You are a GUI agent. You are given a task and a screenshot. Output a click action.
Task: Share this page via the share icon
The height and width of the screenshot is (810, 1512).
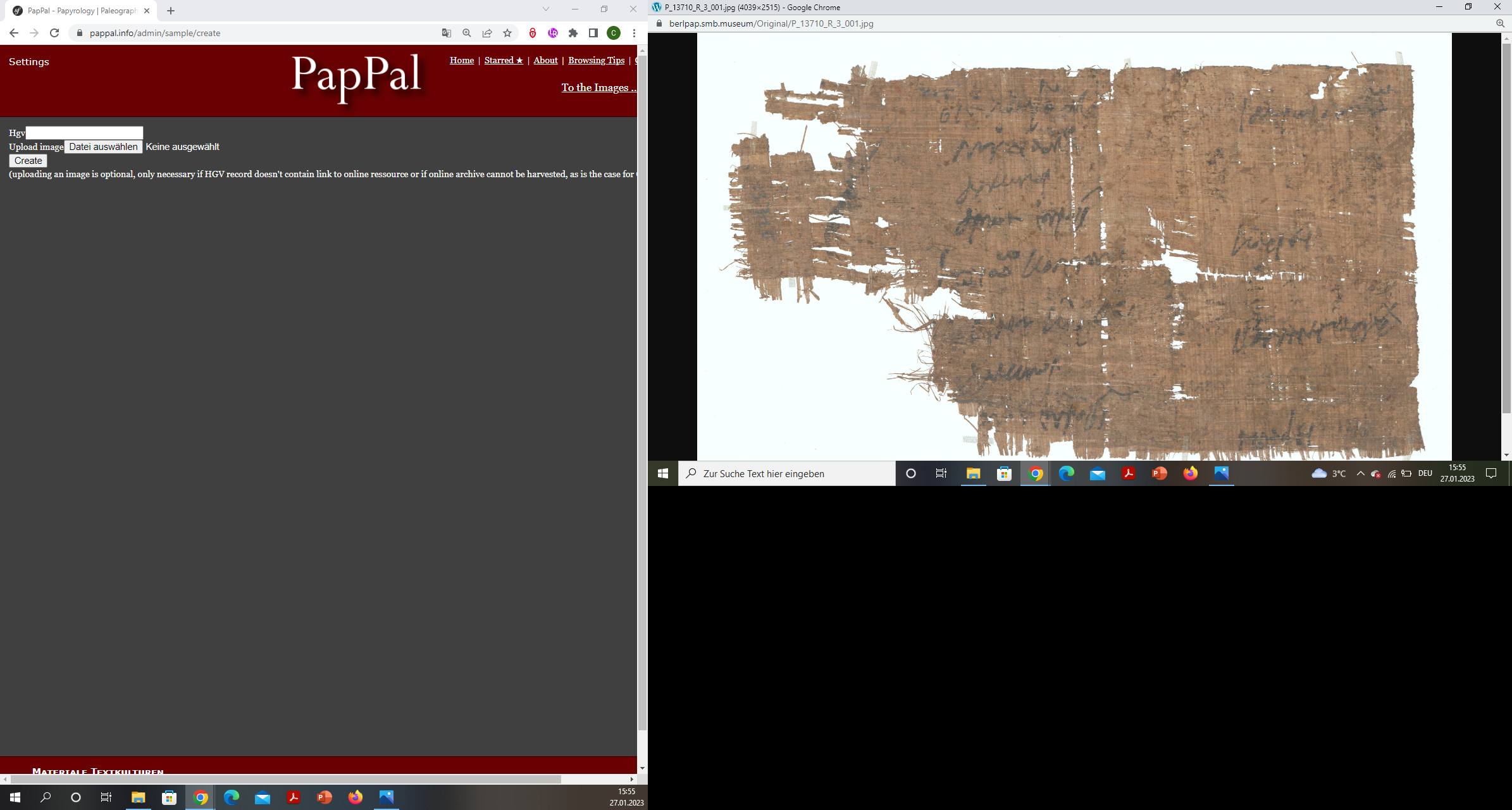[487, 33]
